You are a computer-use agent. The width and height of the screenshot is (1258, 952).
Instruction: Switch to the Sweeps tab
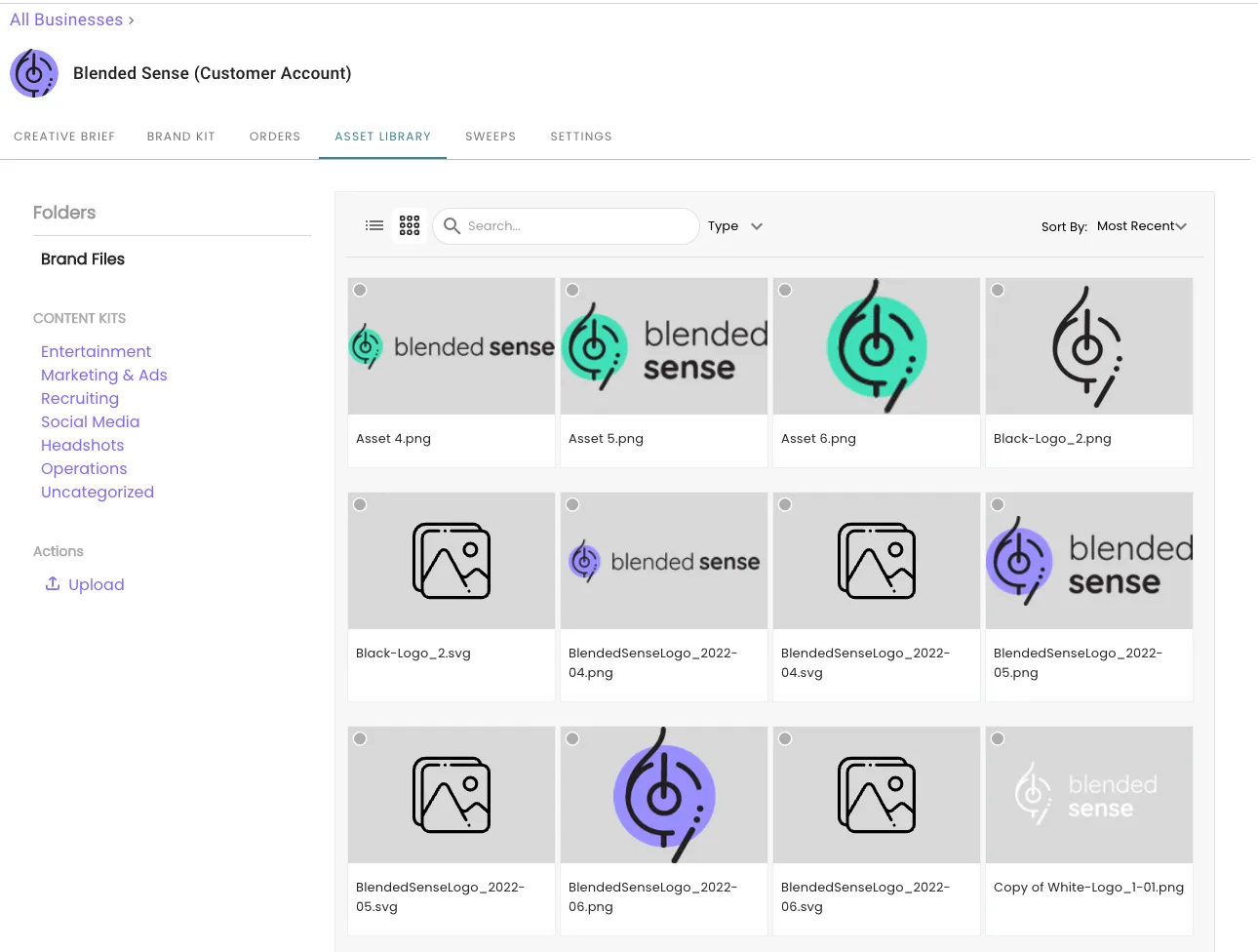pos(491,137)
